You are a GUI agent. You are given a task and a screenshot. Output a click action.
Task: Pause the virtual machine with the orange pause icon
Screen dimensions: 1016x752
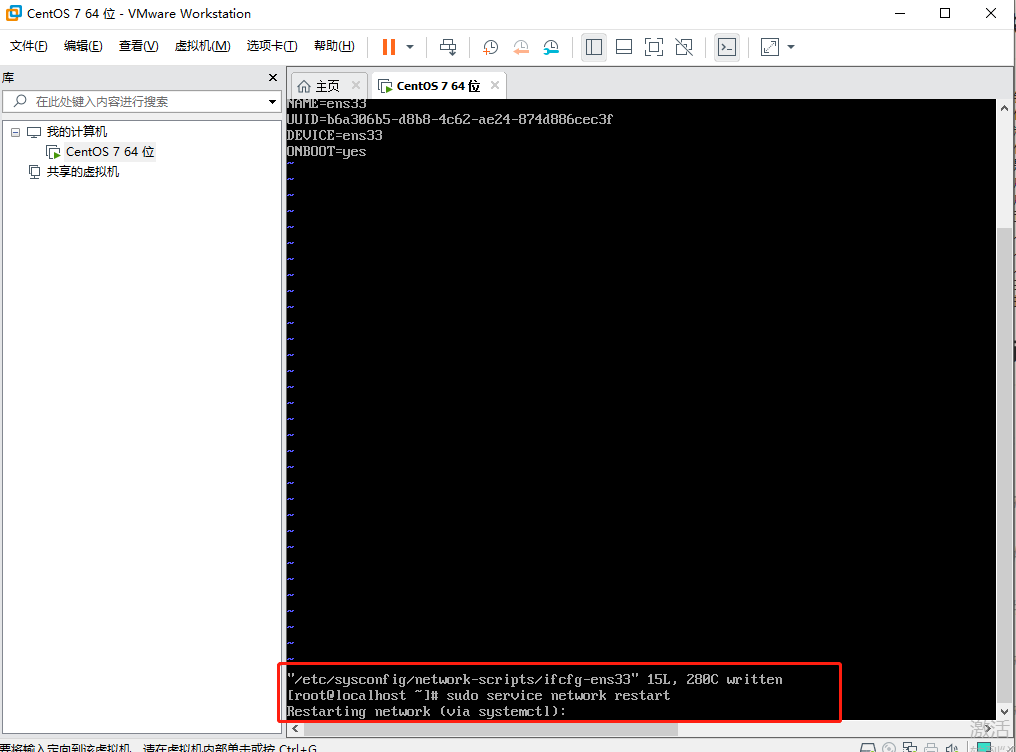click(389, 47)
